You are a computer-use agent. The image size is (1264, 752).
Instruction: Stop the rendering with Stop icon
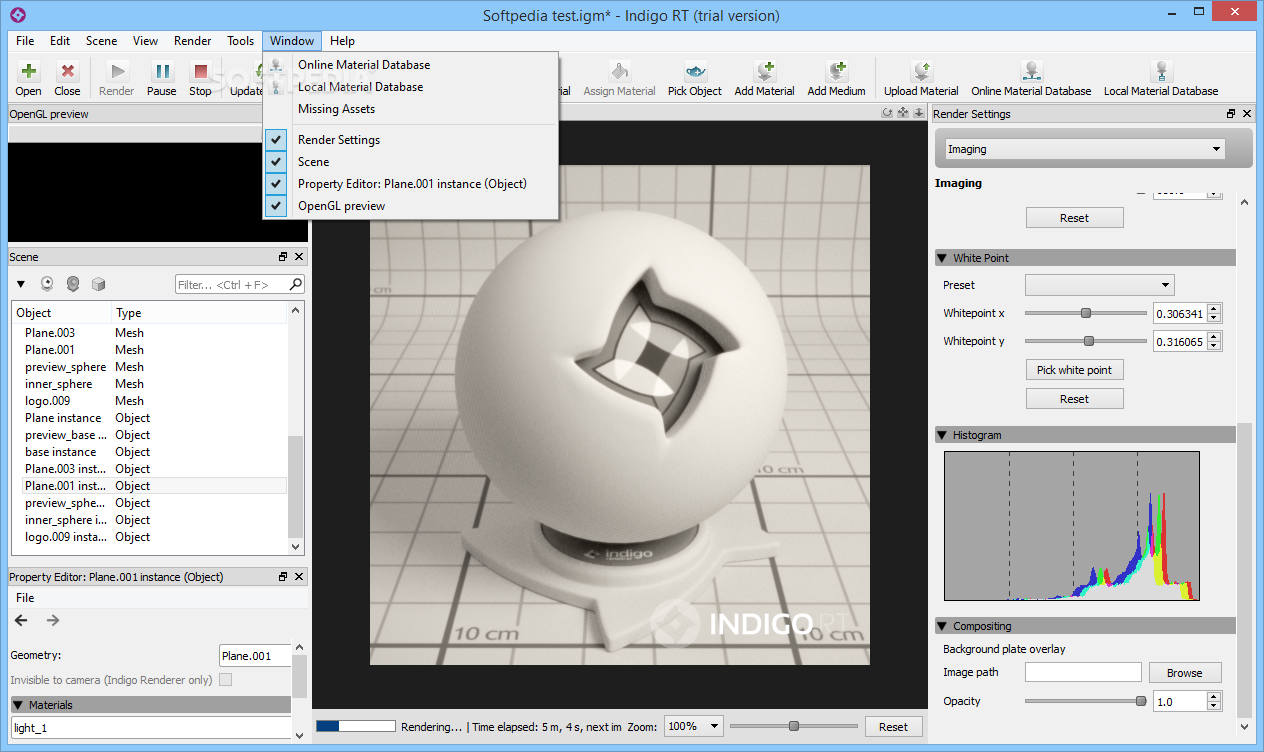point(200,71)
